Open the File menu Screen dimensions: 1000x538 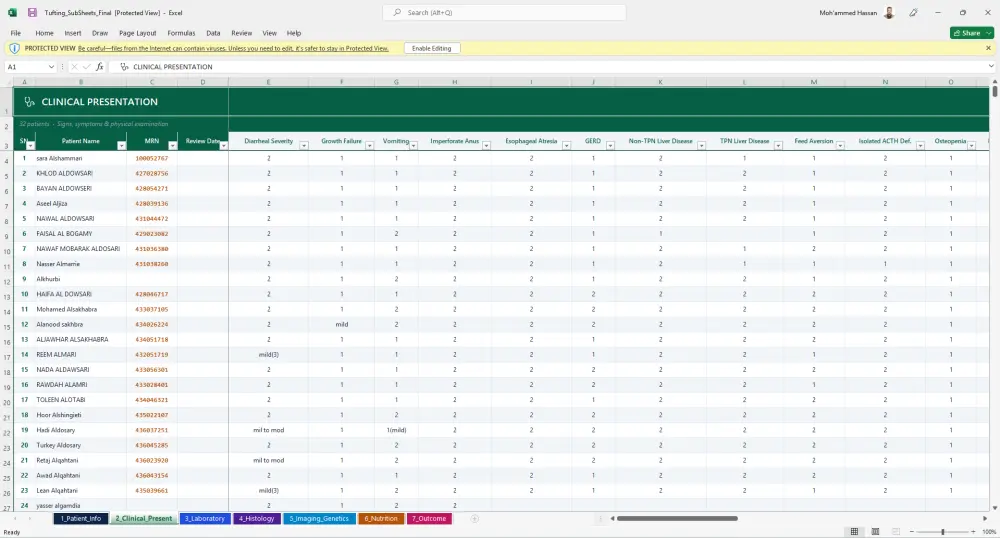pos(15,33)
